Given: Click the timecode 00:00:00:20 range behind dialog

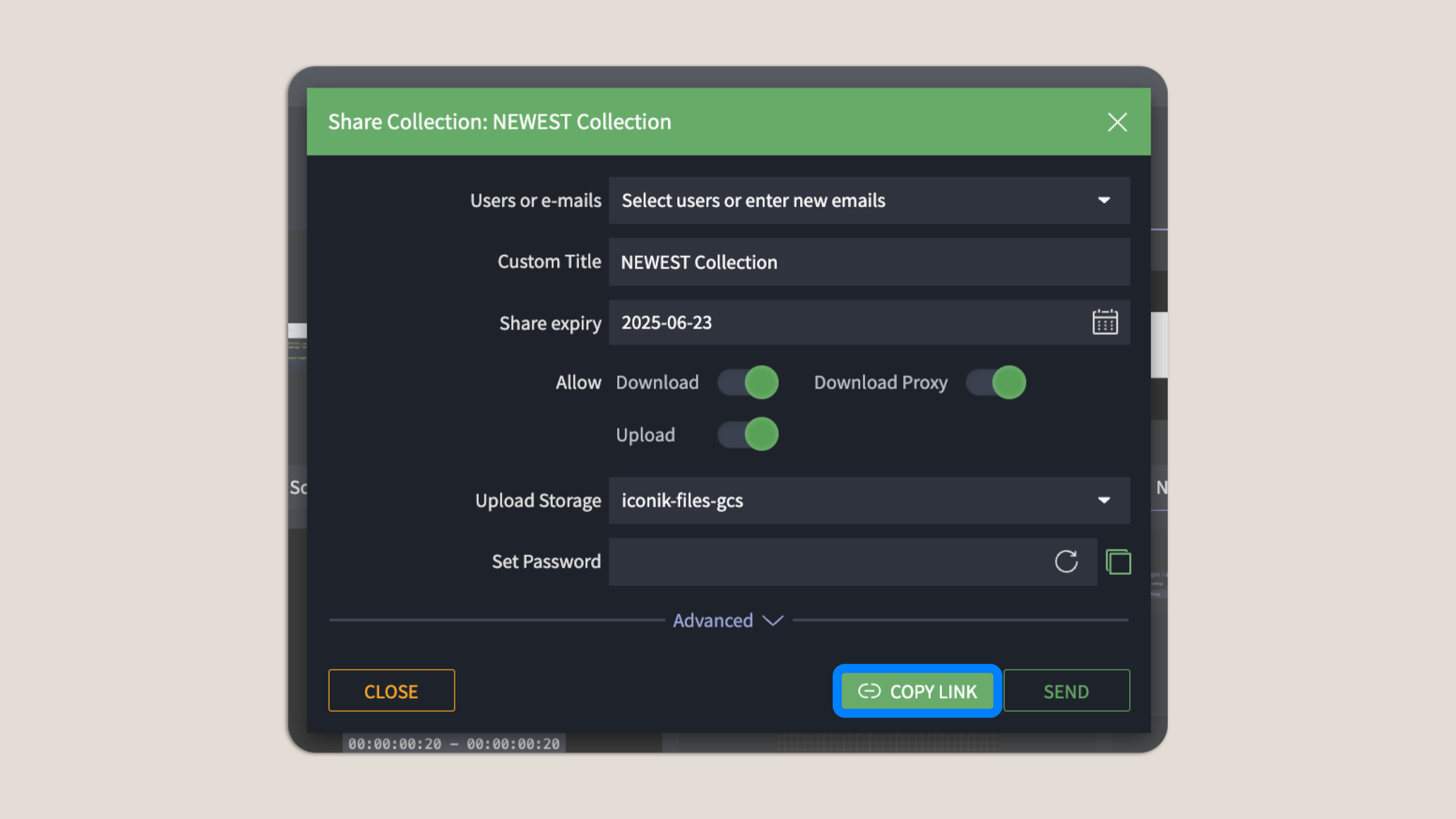Looking at the screenshot, I should click(x=454, y=744).
